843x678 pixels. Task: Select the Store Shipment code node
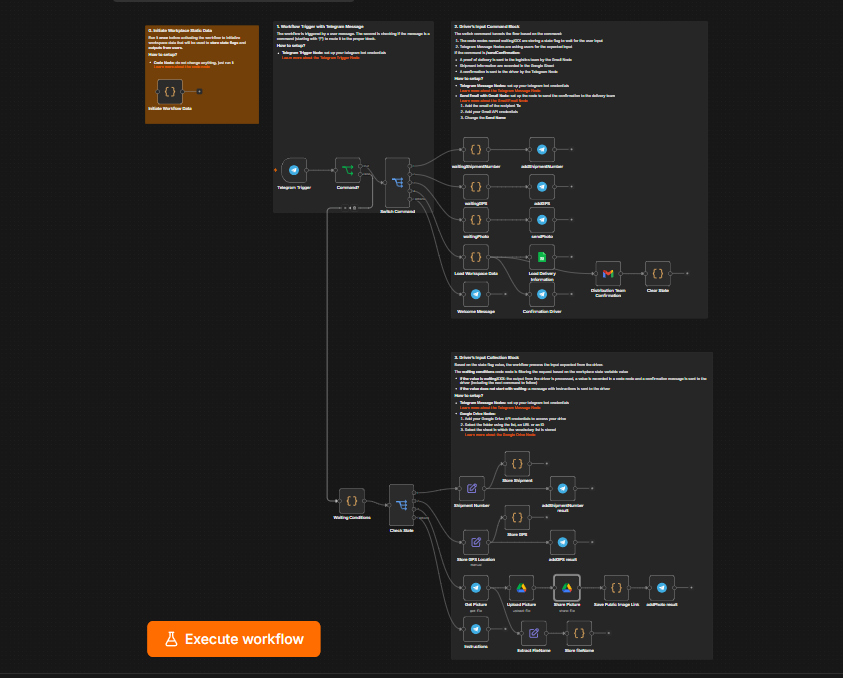click(x=517, y=464)
